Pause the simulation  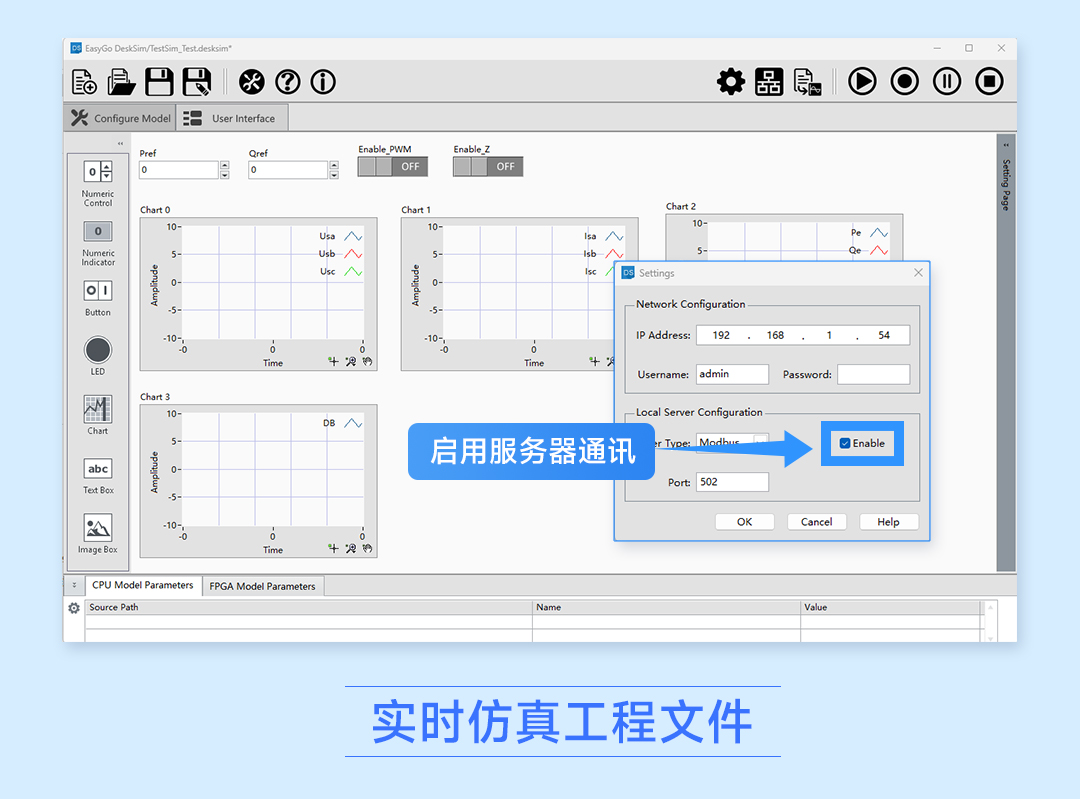(947, 81)
